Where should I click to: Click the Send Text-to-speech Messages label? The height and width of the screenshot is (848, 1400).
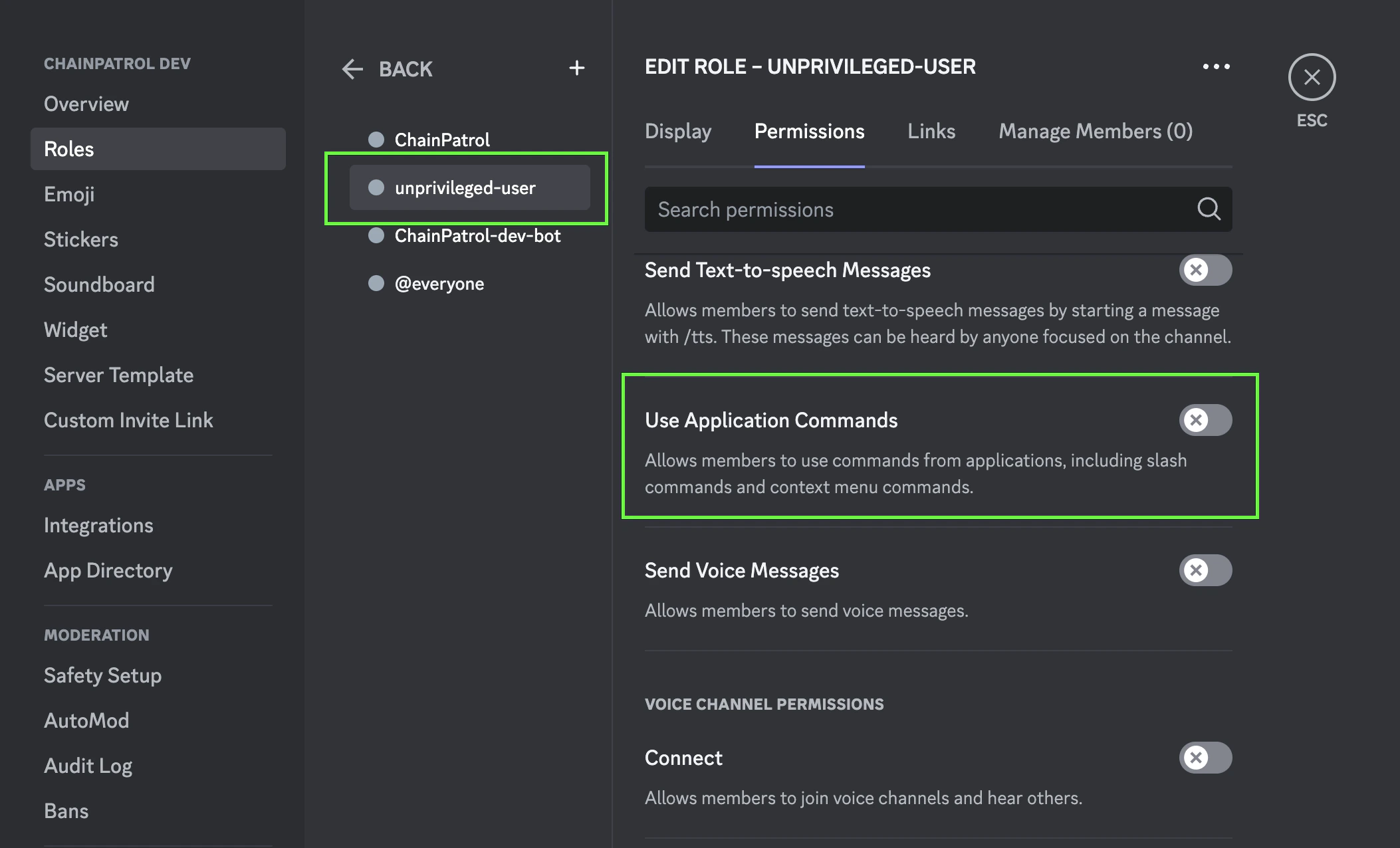coord(788,270)
